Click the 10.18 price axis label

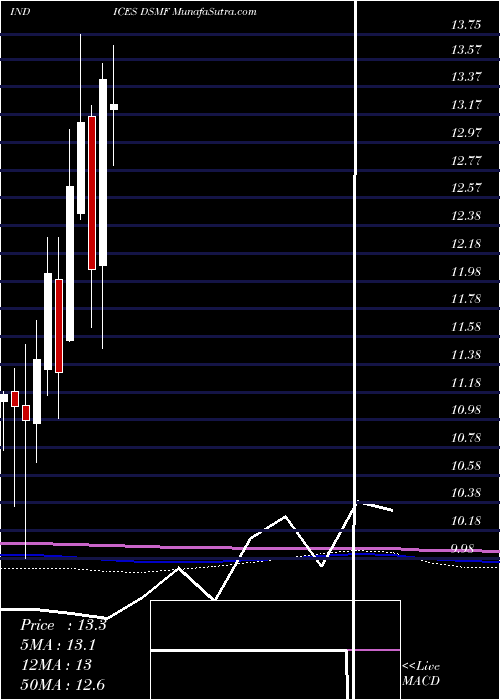click(466, 521)
